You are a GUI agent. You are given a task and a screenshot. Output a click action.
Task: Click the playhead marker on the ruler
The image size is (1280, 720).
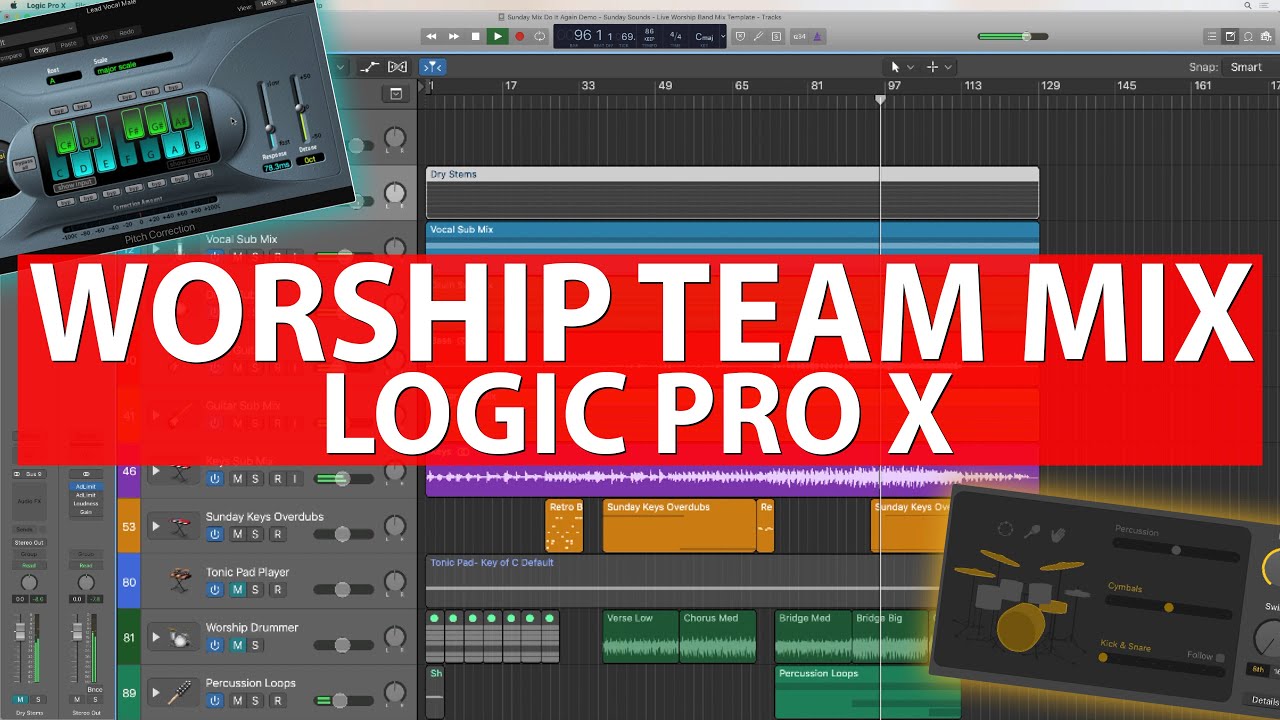coord(880,99)
